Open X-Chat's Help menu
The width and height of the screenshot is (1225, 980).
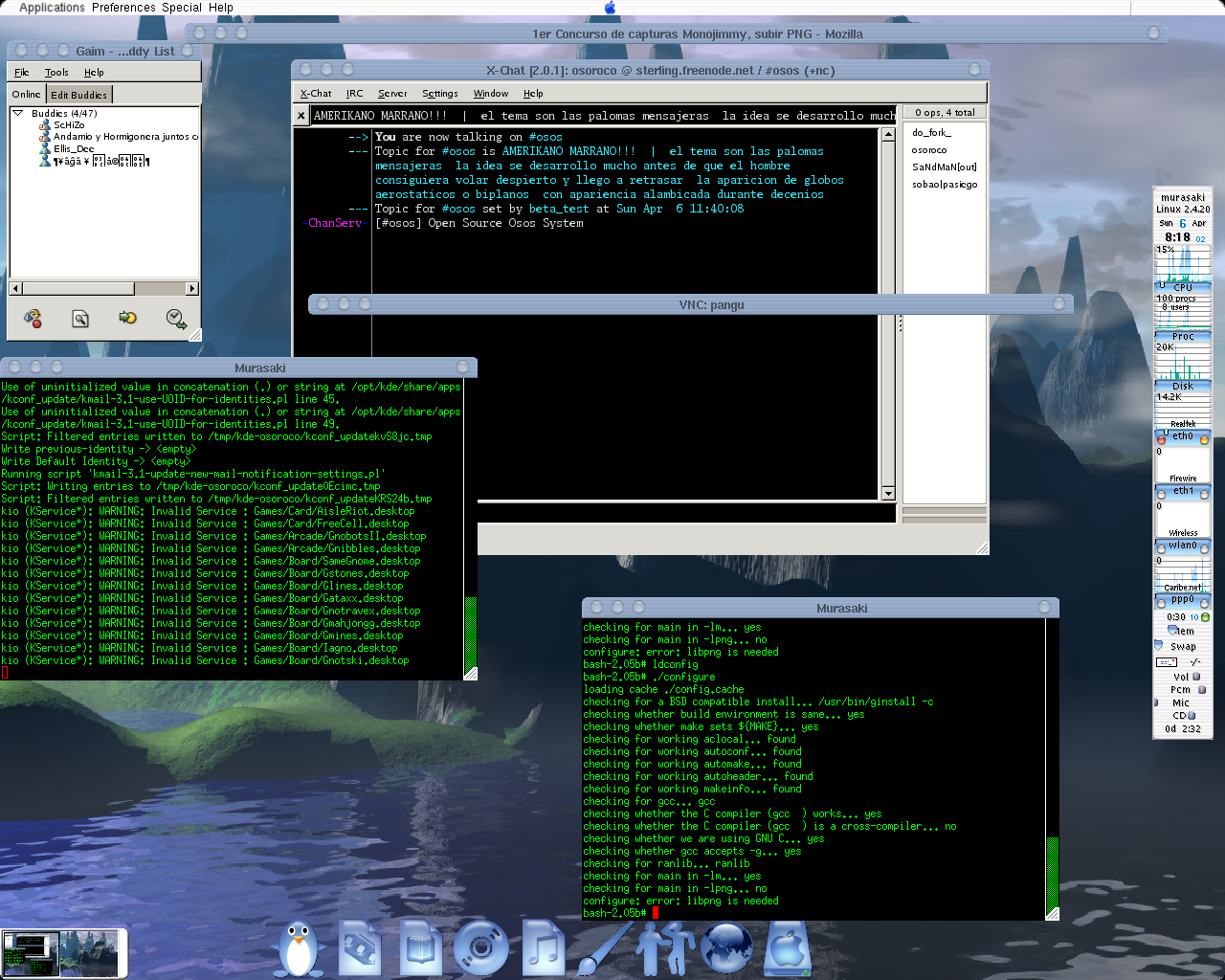pyautogui.click(x=533, y=94)
